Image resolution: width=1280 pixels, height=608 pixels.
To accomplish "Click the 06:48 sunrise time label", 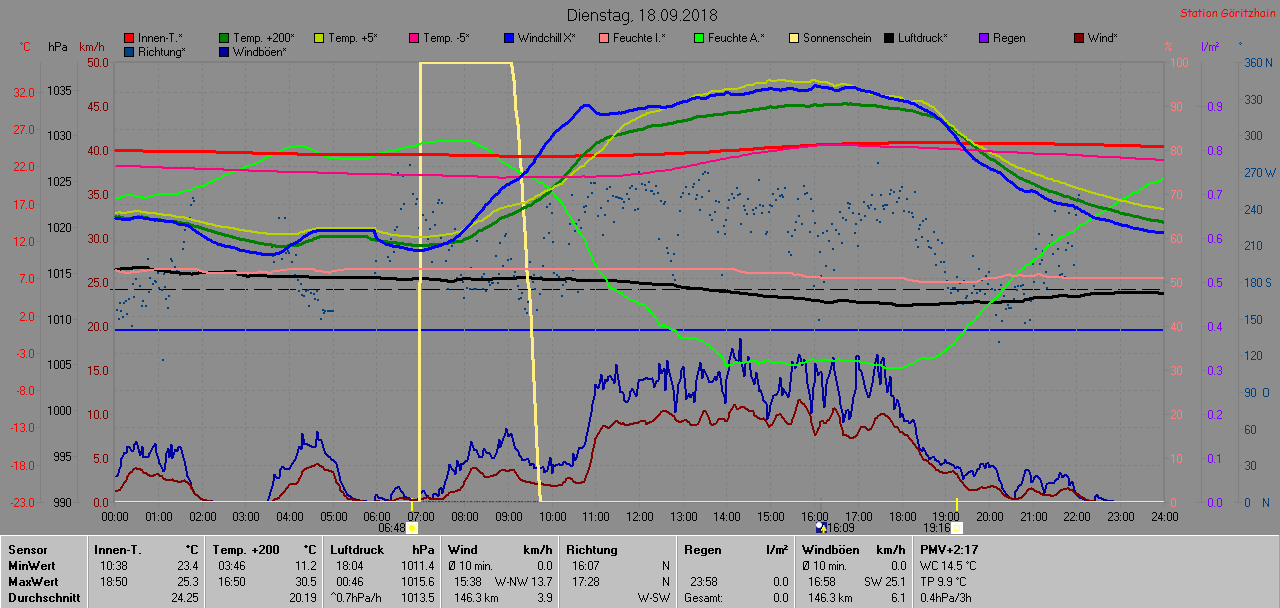I will [391, 528].
